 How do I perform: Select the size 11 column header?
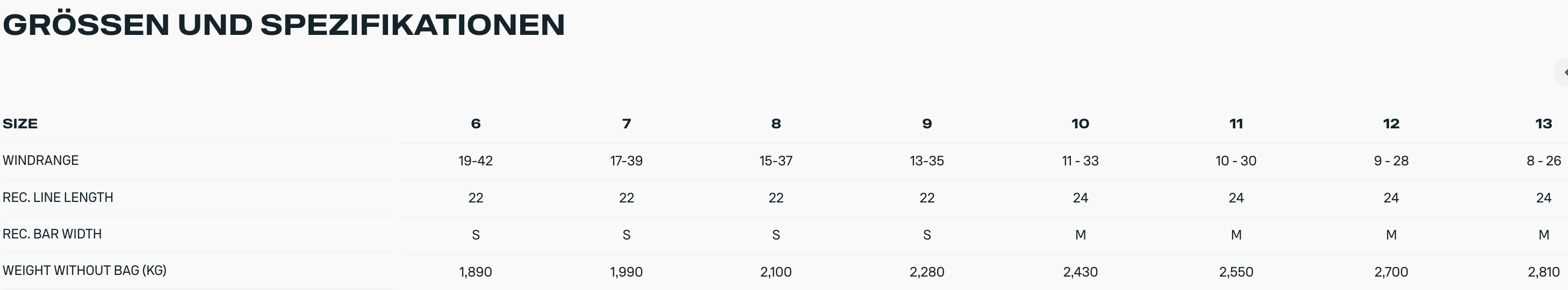tap(1236, 124)
